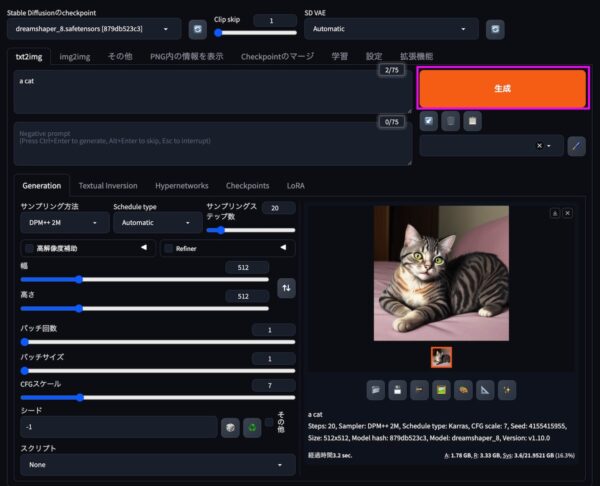Refresh the SD VAE list
The height and width of the screenshot is (486, 600).
[x=494, y=30]
